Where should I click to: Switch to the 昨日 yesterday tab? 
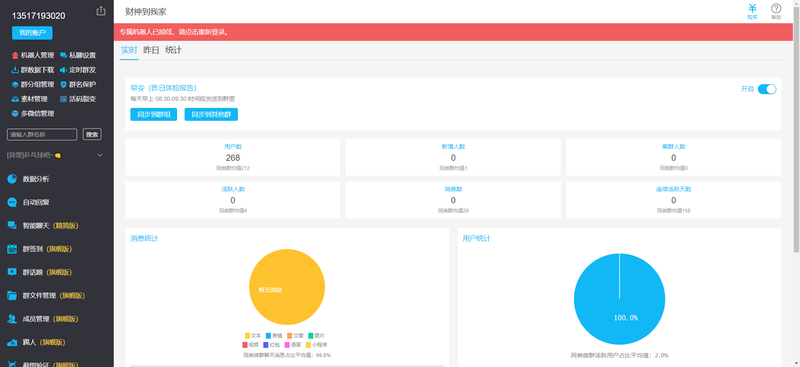151,51
